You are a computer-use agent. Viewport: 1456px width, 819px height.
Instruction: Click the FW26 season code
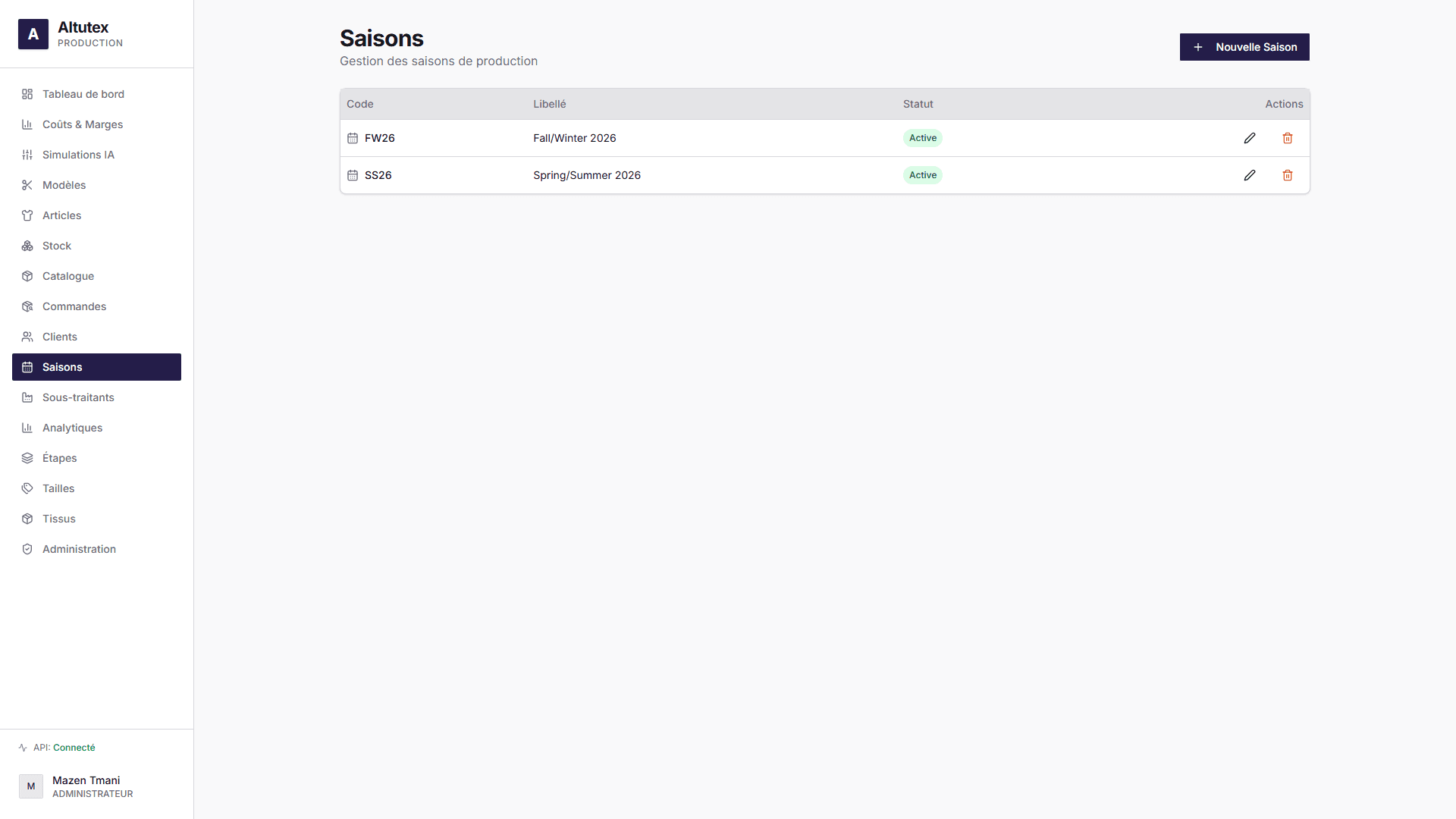click(x=379, y=138)
